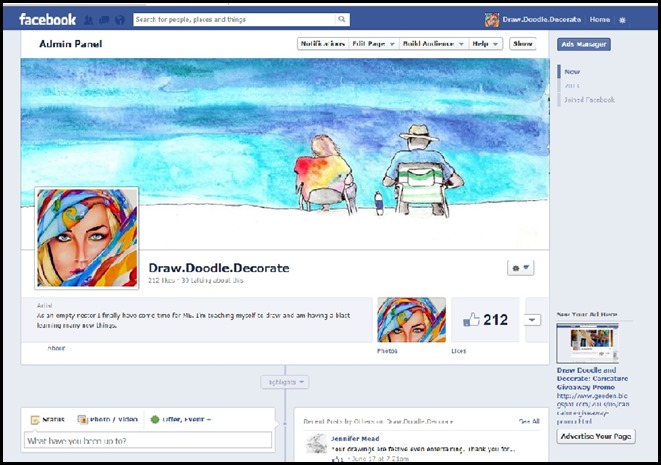Click Advertise Your Page button
The width and height of the screenshot is (661, 465).
[596, 436]
